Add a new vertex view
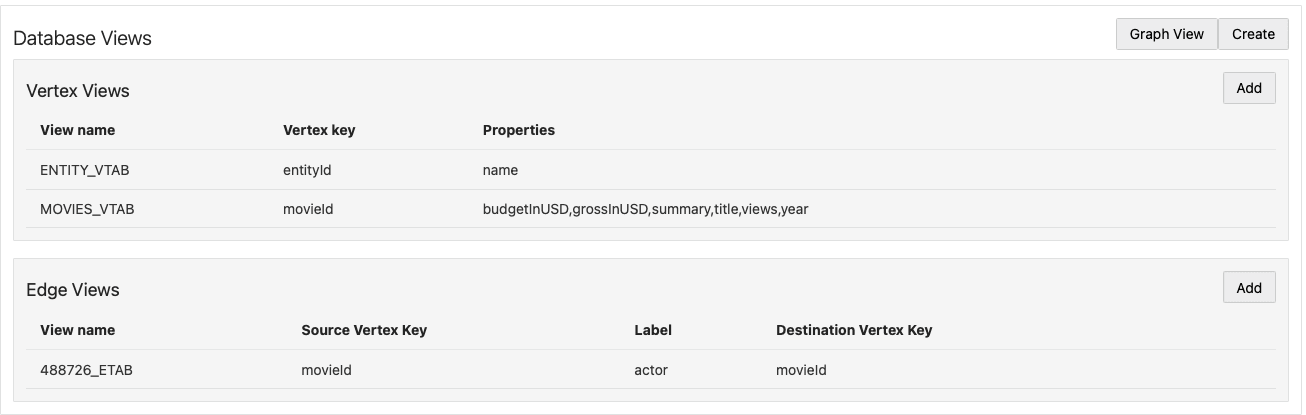This screenshot has height=415, width=1306. point(1249,88)
